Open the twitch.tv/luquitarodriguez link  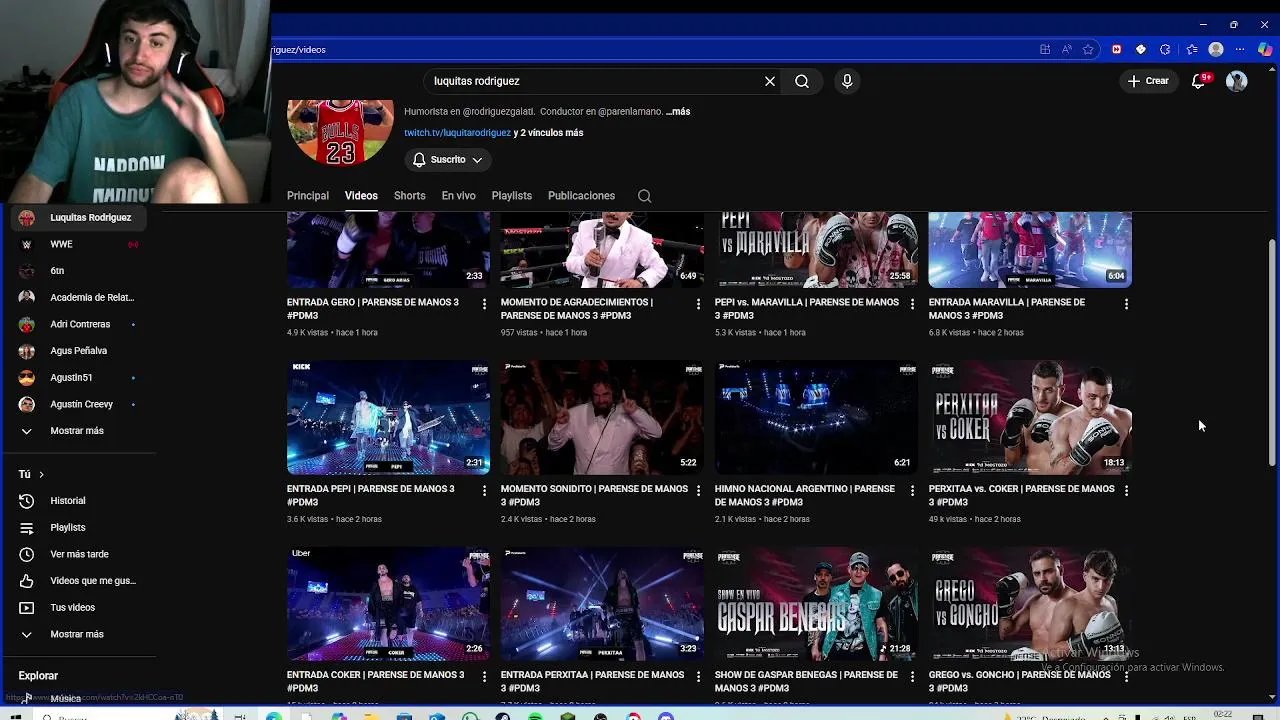[458, 133]
